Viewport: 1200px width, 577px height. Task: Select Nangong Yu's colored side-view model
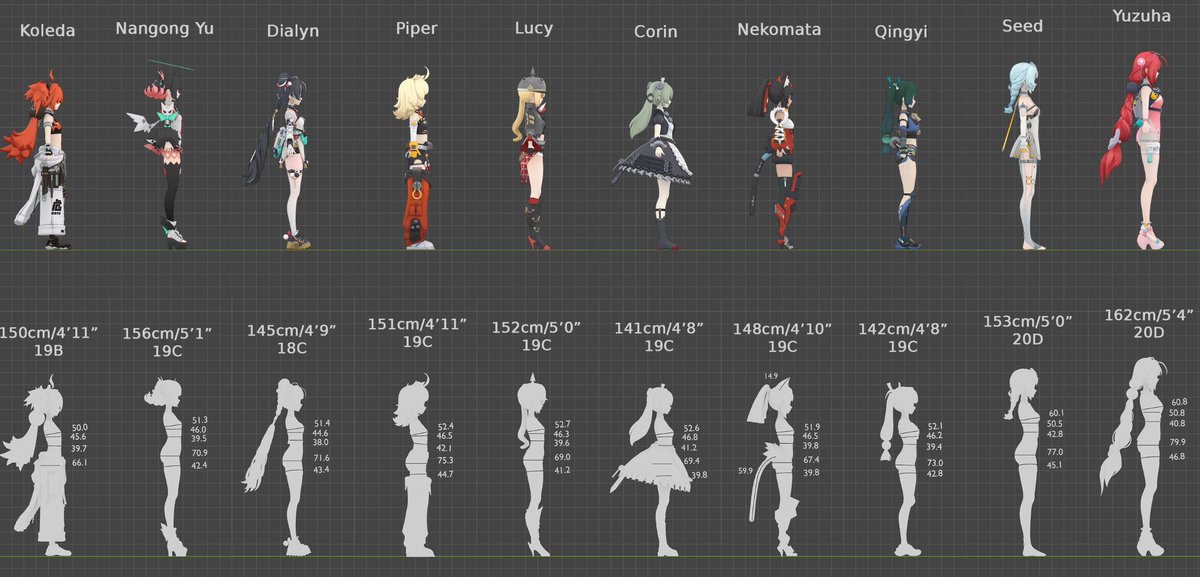162,155
